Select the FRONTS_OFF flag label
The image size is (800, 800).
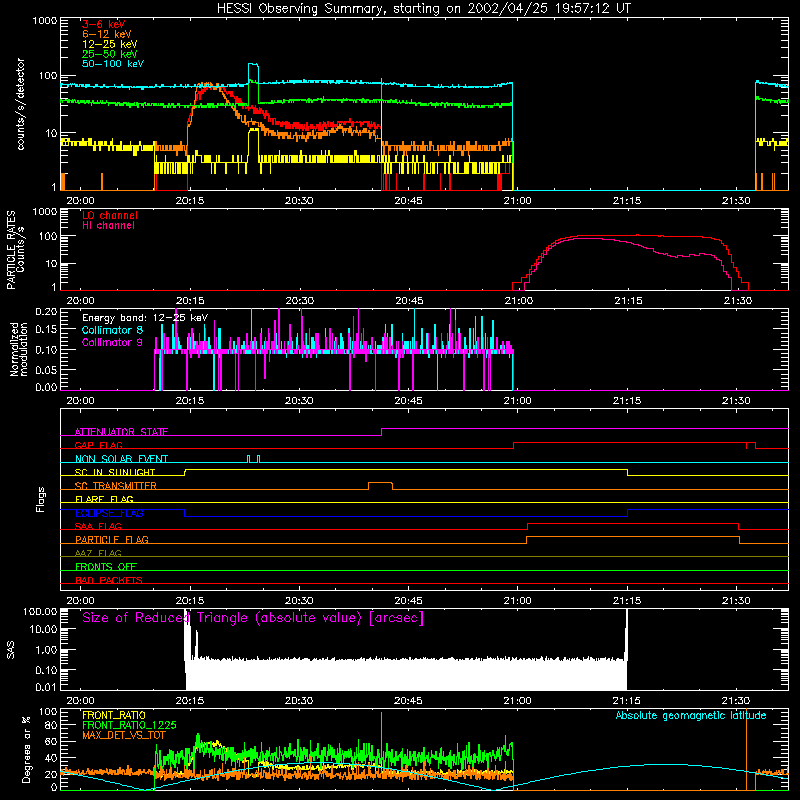pyautogui.click(x=106, y=566)
